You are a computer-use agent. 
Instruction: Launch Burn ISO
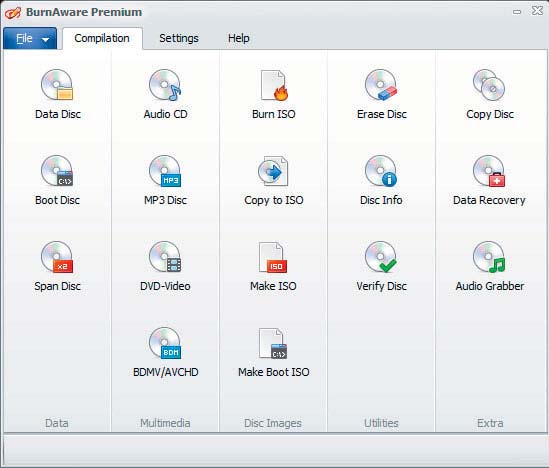point(273,95)
